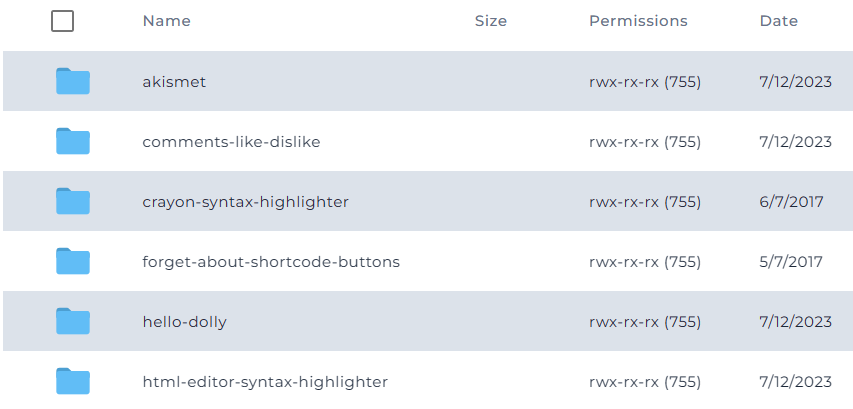The width and height of the screenshot is (853, 409).
Task: Open the forget-about-shortcode-buttons folder name
Action: (x=271, y=262)
